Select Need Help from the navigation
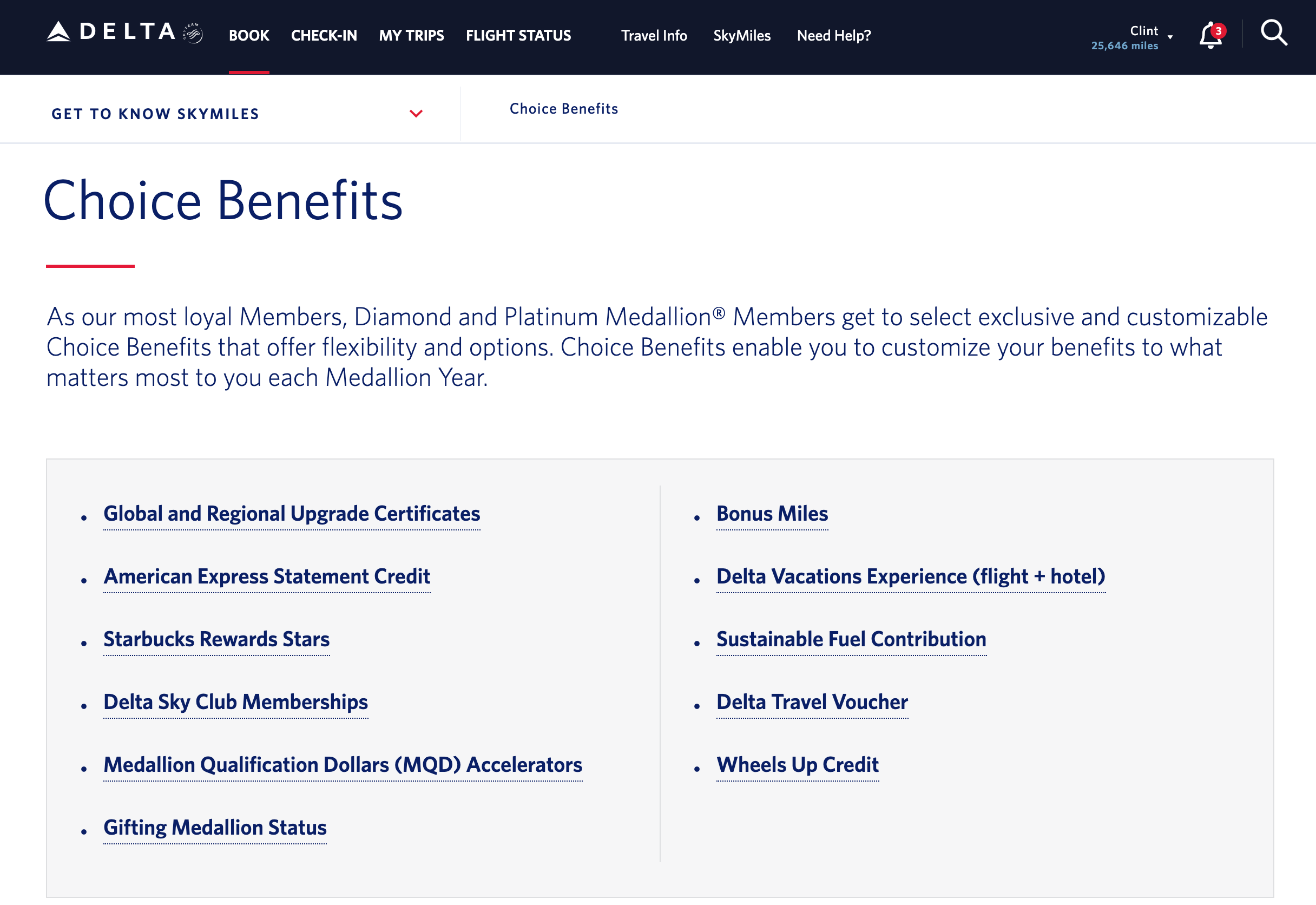The height and width of the screenshot is (905, 1316). 833,35
